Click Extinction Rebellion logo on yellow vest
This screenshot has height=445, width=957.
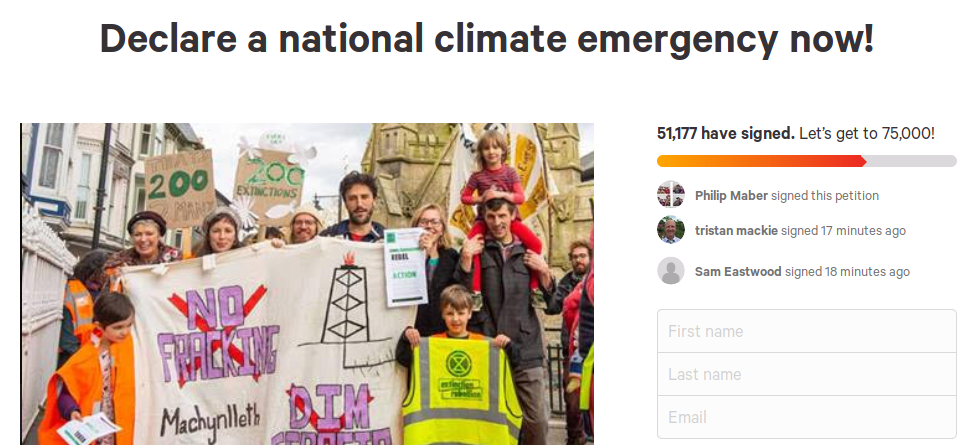[459, 363]
